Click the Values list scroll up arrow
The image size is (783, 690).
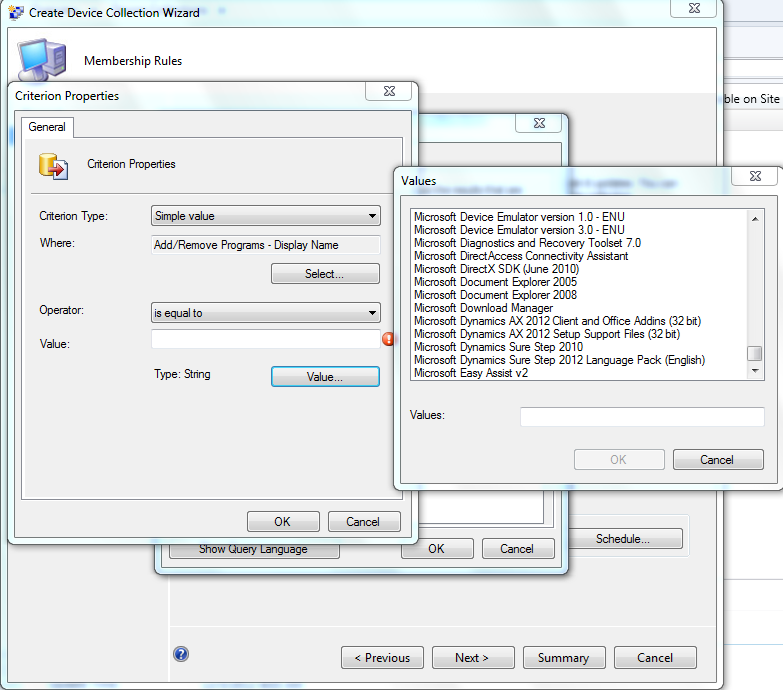pyautogui.click(x=755, y=219)
